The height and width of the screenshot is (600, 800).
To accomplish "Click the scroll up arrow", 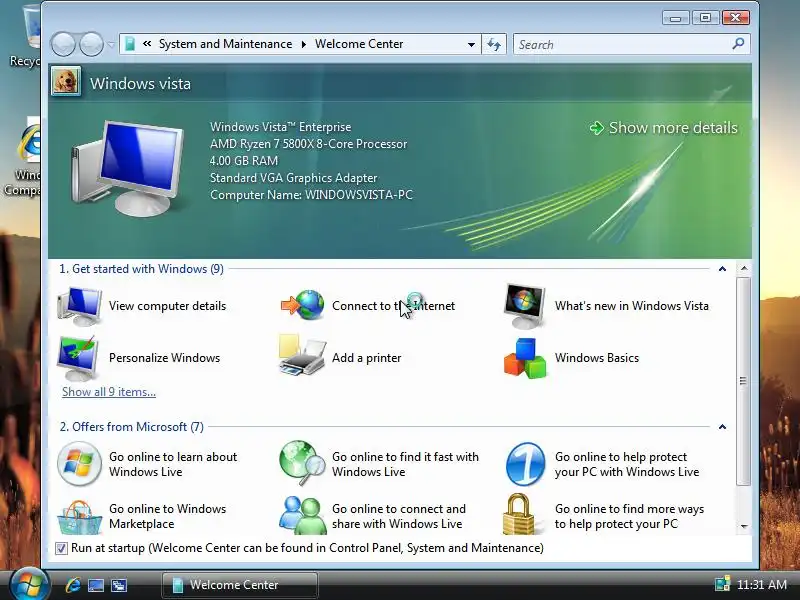I will [744, 268].
